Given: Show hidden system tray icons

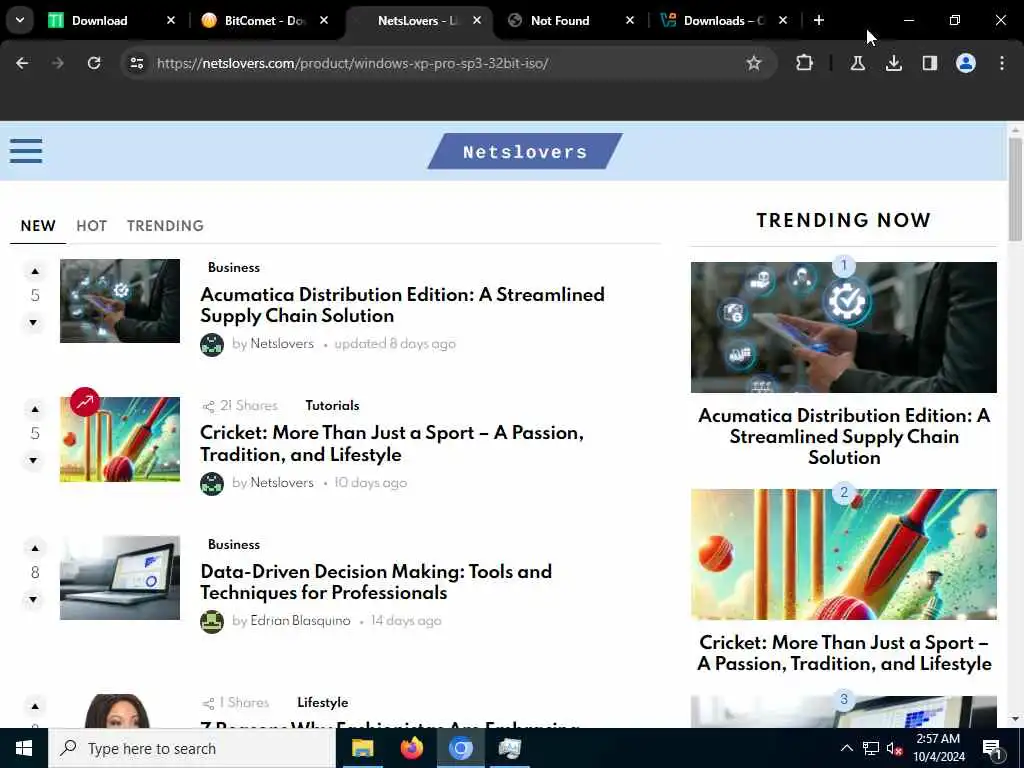Looking at the screenshot, I should [x=846, y=748].
